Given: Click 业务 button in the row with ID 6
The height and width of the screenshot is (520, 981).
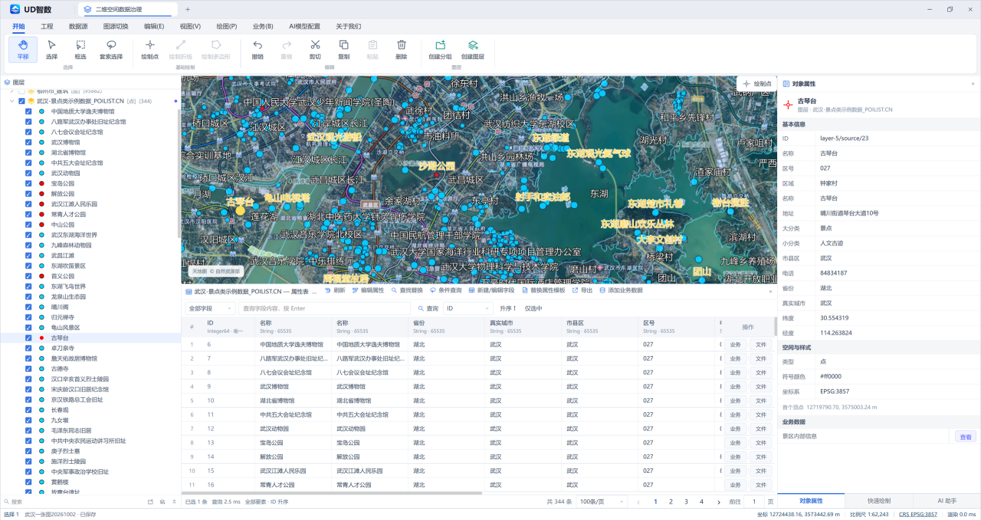Looking at the screenshot, I should coord(735,345).
